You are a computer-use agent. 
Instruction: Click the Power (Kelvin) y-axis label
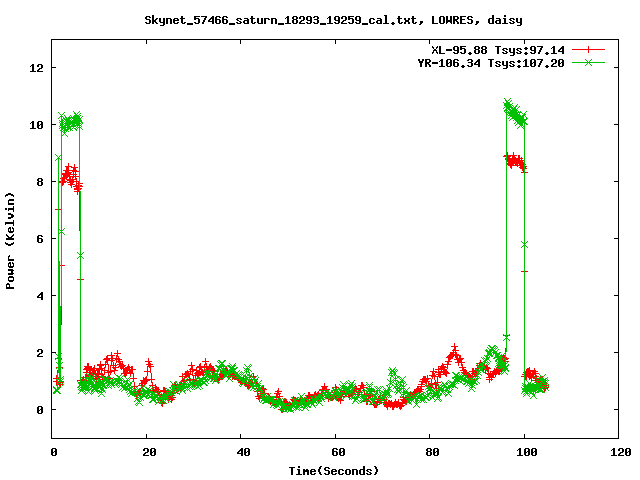point(10,241)
